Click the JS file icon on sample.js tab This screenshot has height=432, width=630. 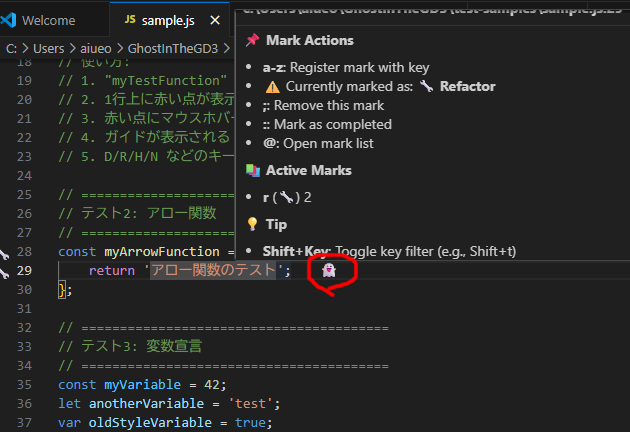pos(130,19)
